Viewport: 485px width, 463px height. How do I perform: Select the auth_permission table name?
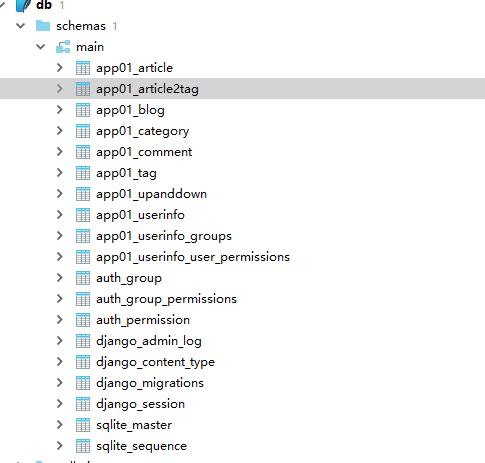click(143, 320)
